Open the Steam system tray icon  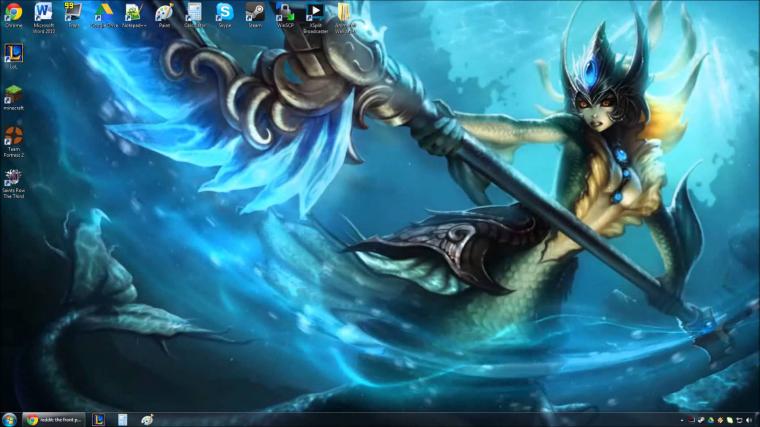click(701, 420)
